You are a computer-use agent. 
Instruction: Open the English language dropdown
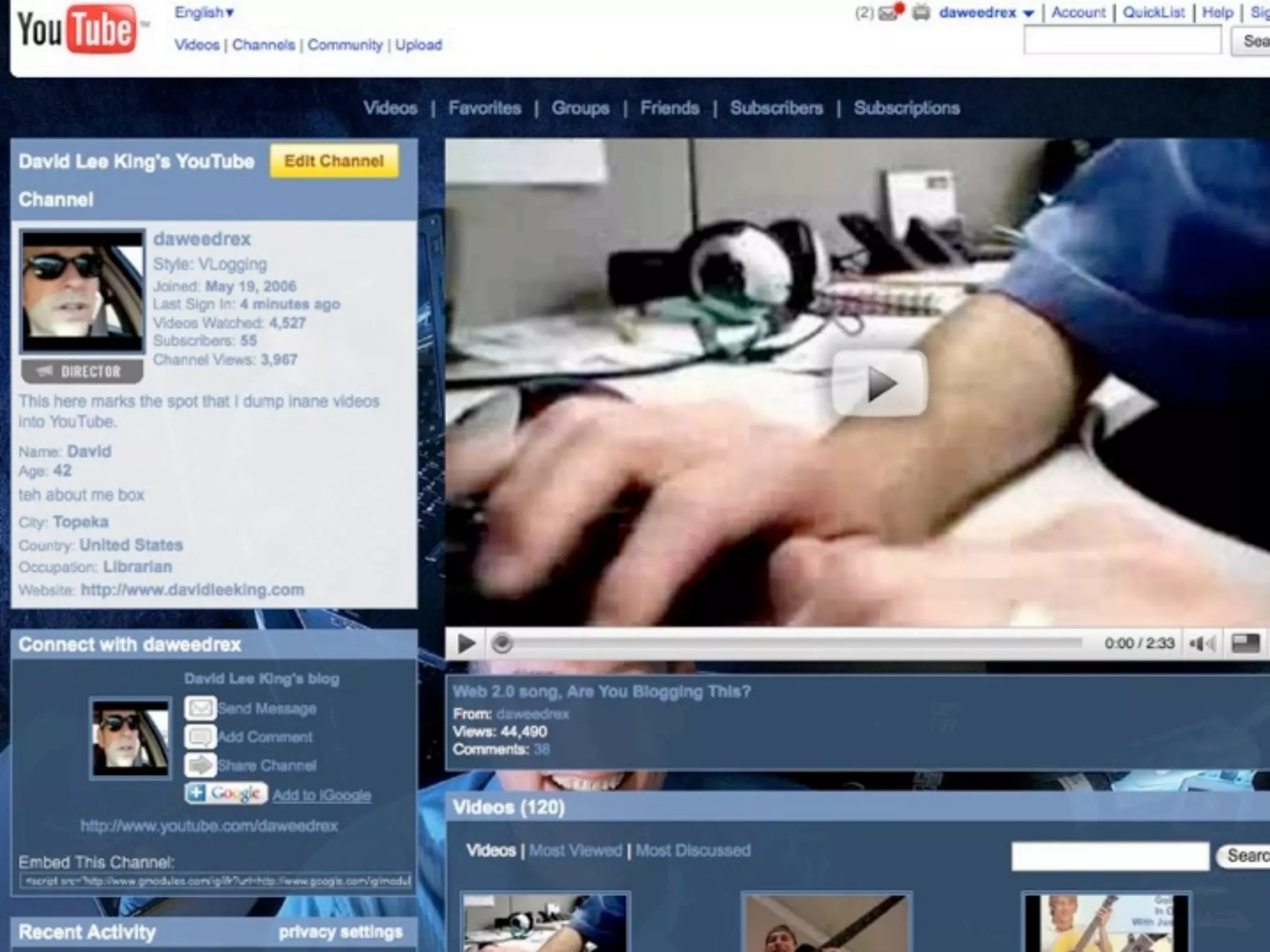(x=204, y=12)
